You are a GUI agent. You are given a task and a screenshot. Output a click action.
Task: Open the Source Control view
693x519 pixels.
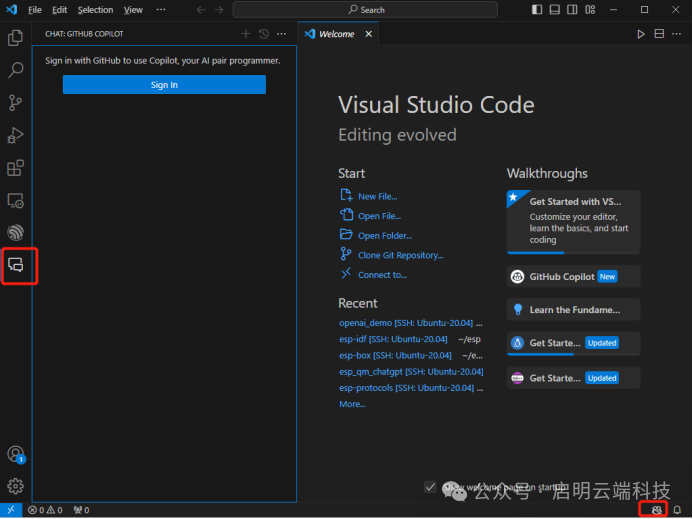pos(16,103)
